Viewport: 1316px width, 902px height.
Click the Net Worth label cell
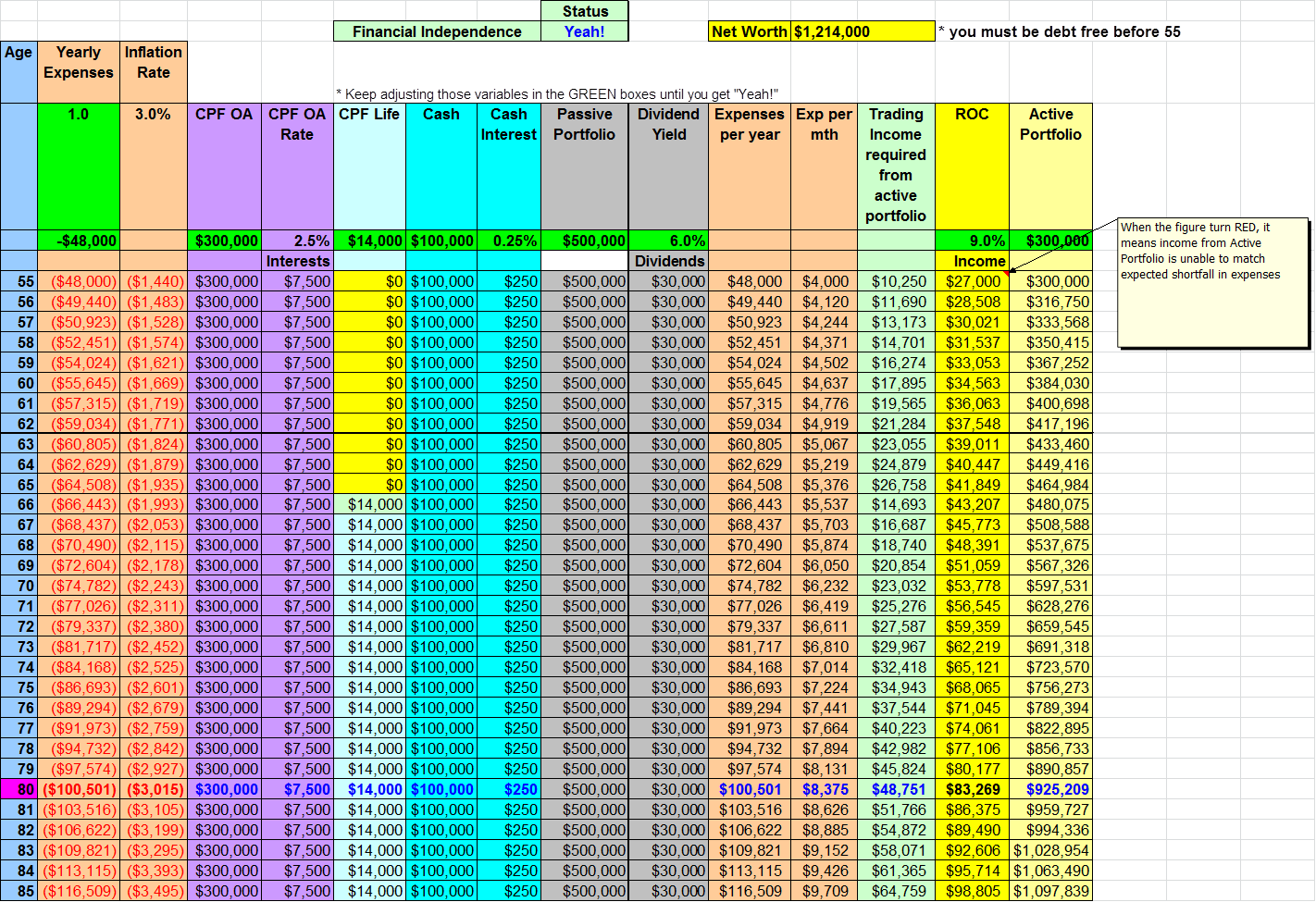click(x=750, y=31)
